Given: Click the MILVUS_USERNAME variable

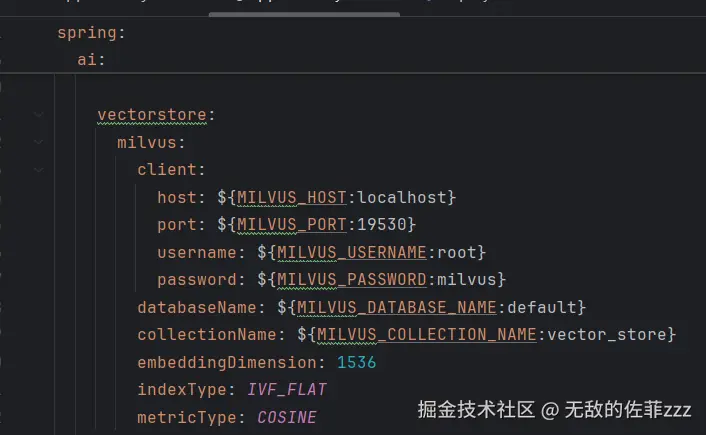Looking at the screenshot, I should pyautogui.click(x=352, y=252).
